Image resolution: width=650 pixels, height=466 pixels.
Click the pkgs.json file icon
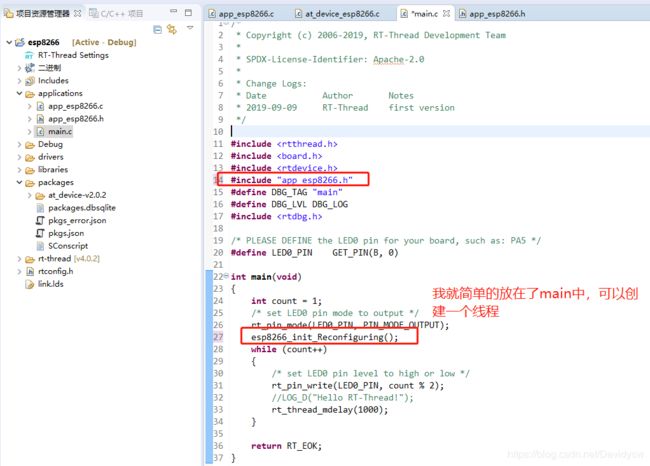click(40, 233)
